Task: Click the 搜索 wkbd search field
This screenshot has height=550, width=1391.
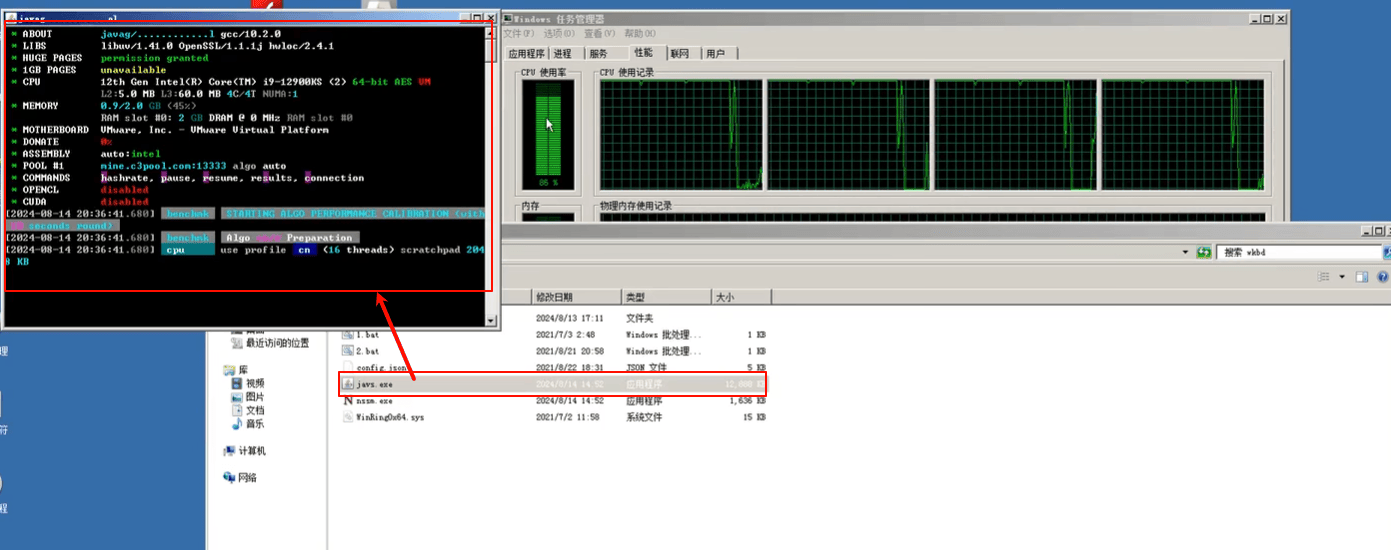Action: click(x=1298, y=253)
